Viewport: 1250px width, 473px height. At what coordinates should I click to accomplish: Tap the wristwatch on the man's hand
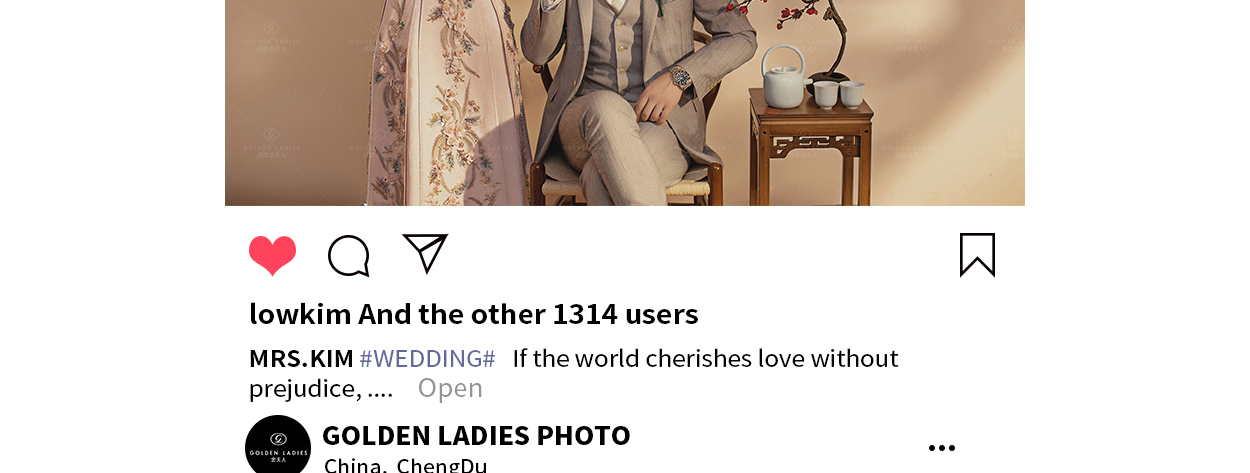680,78
